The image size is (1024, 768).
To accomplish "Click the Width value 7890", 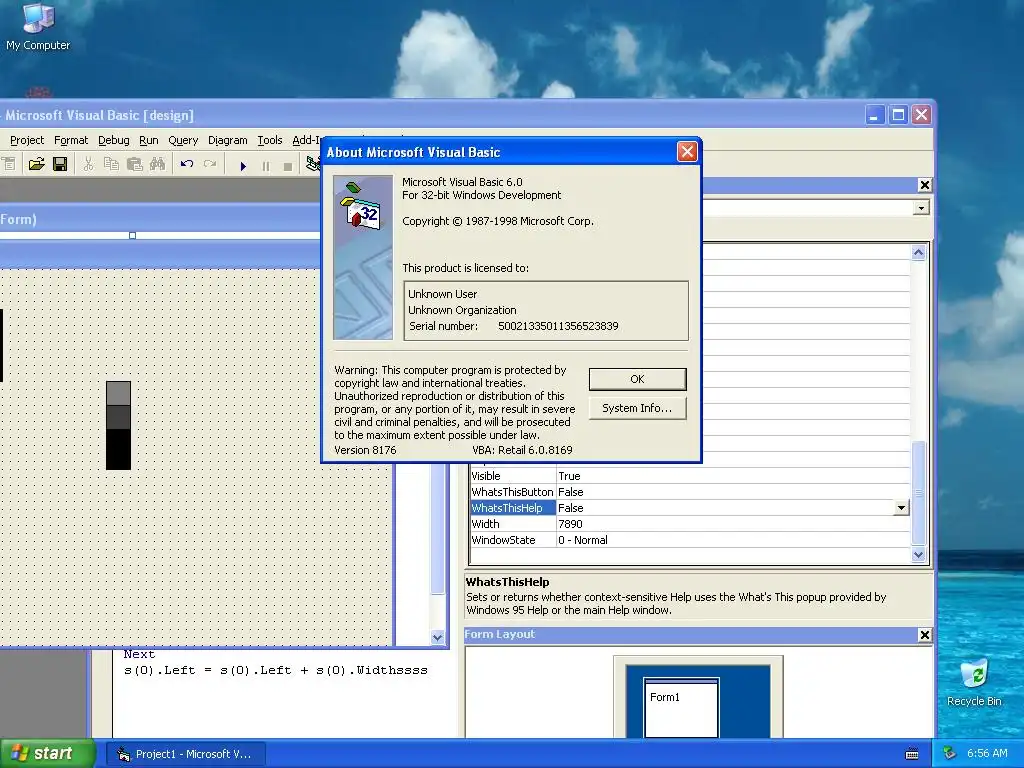I will point(570,524).
